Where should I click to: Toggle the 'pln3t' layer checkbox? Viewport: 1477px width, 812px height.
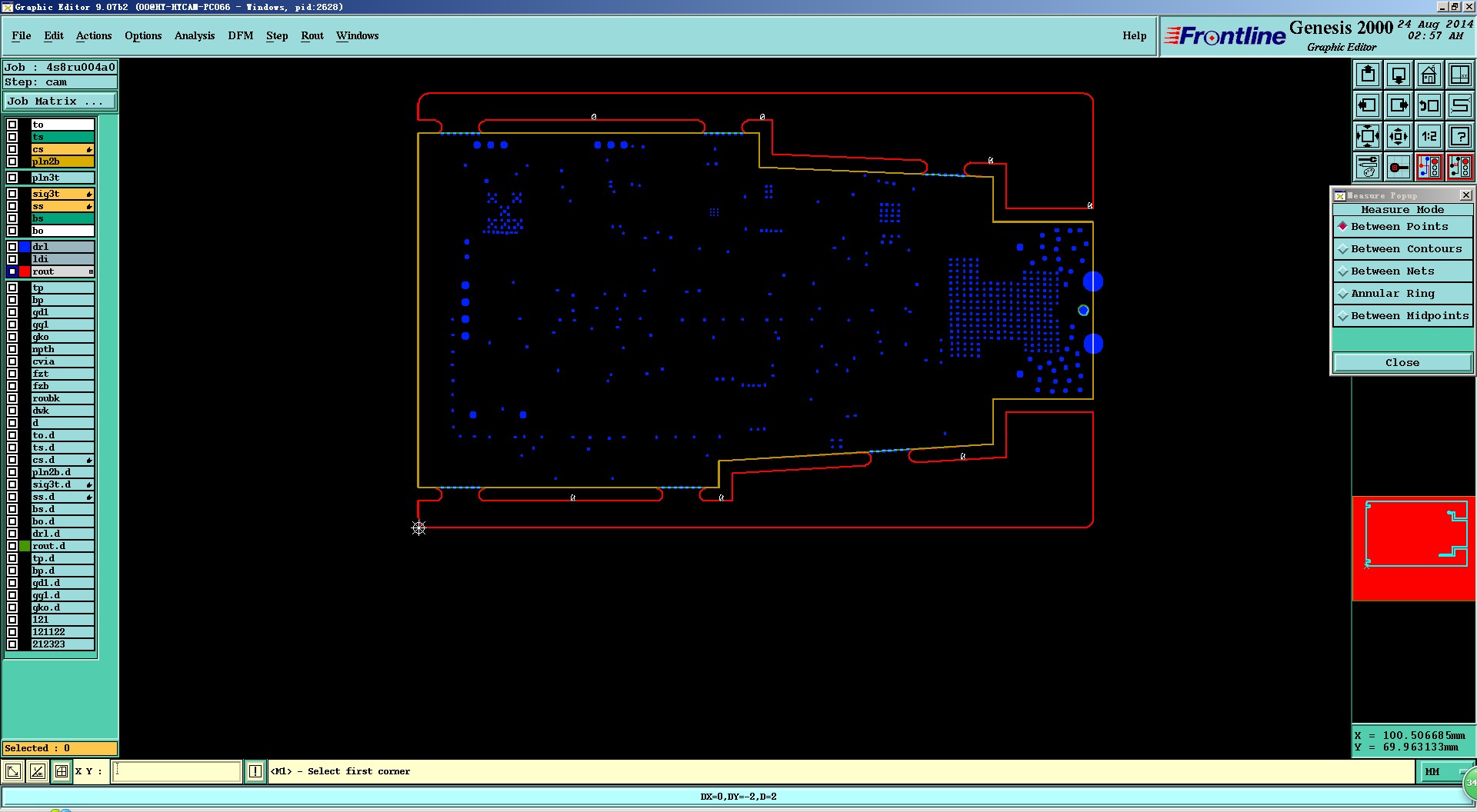12,178
